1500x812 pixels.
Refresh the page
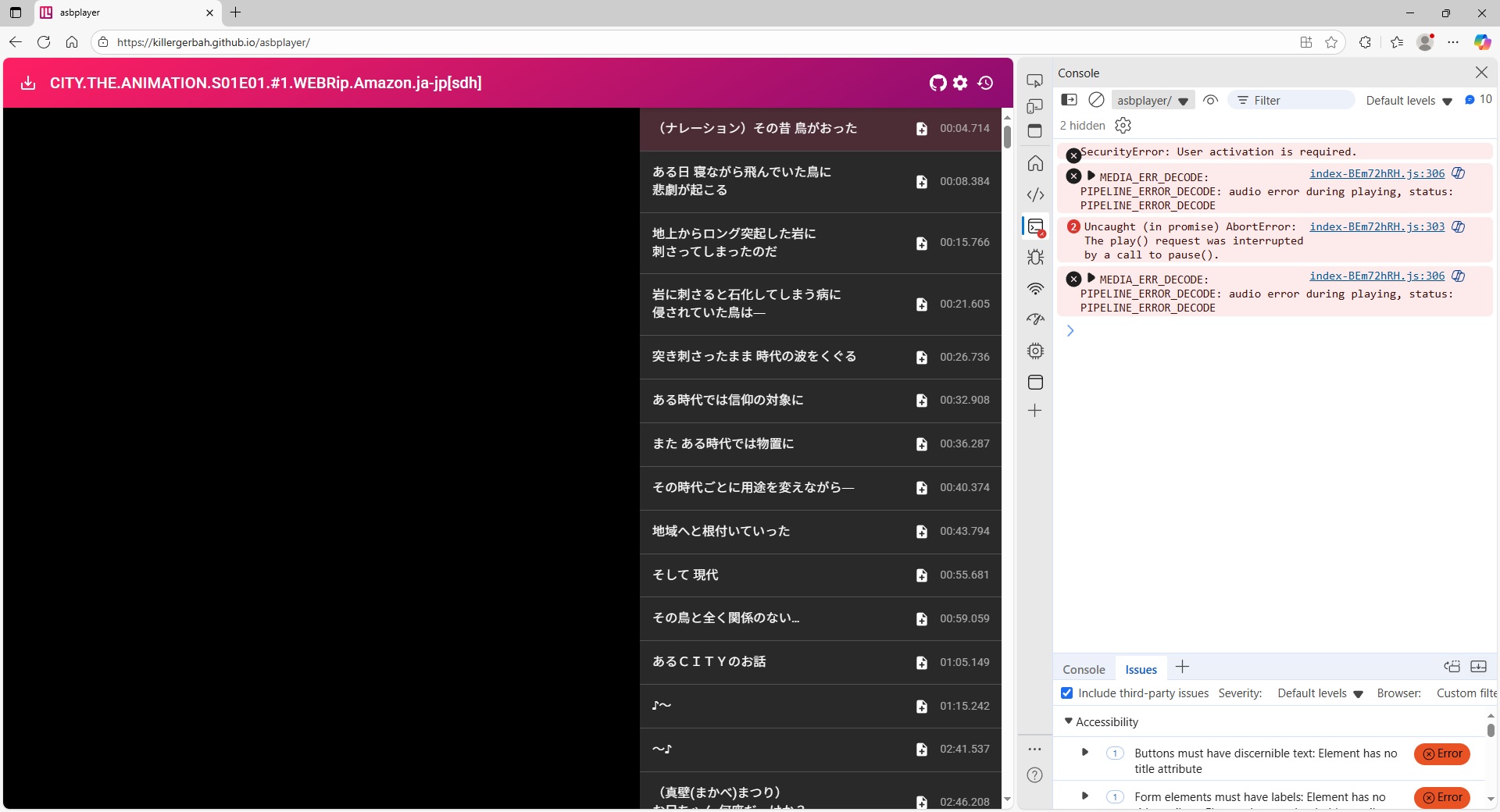click(x=44, y=42)
